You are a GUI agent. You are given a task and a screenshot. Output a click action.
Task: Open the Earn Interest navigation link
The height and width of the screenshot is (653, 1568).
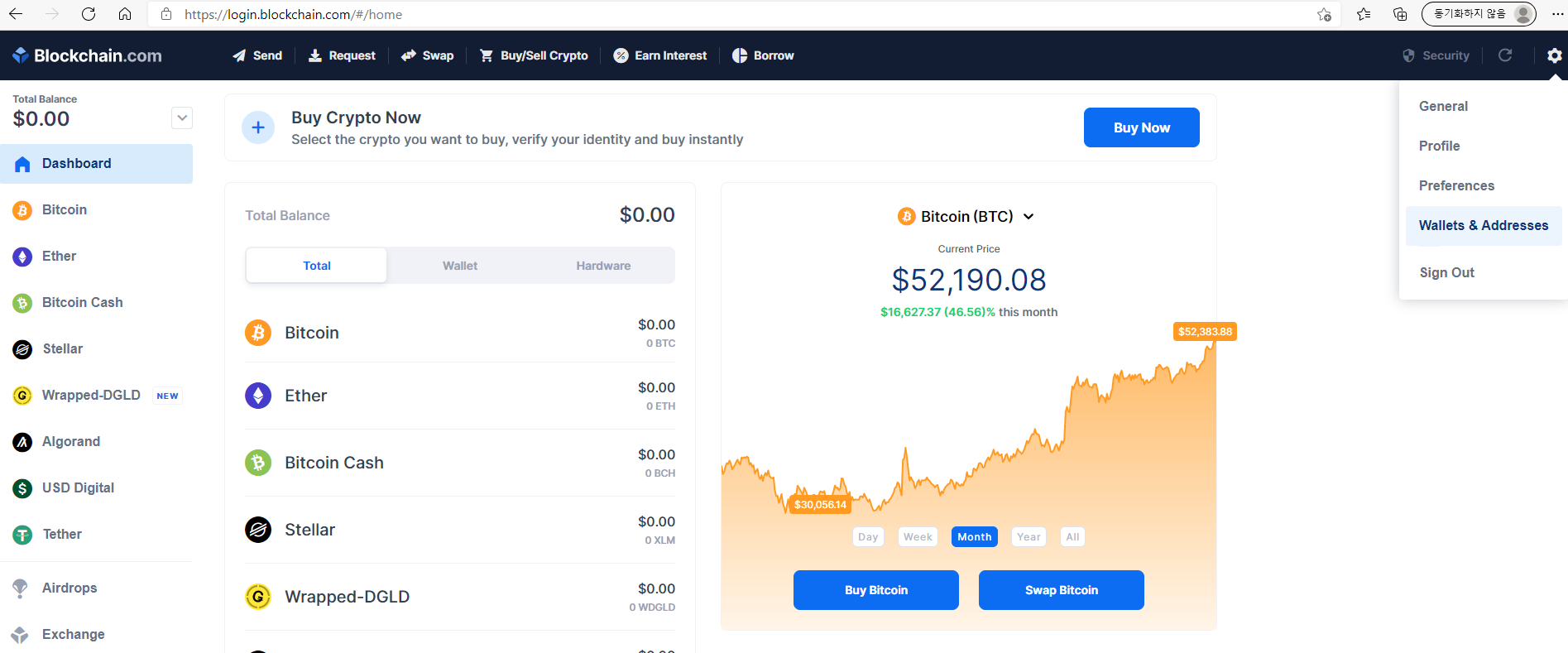(x=660, y=55)
